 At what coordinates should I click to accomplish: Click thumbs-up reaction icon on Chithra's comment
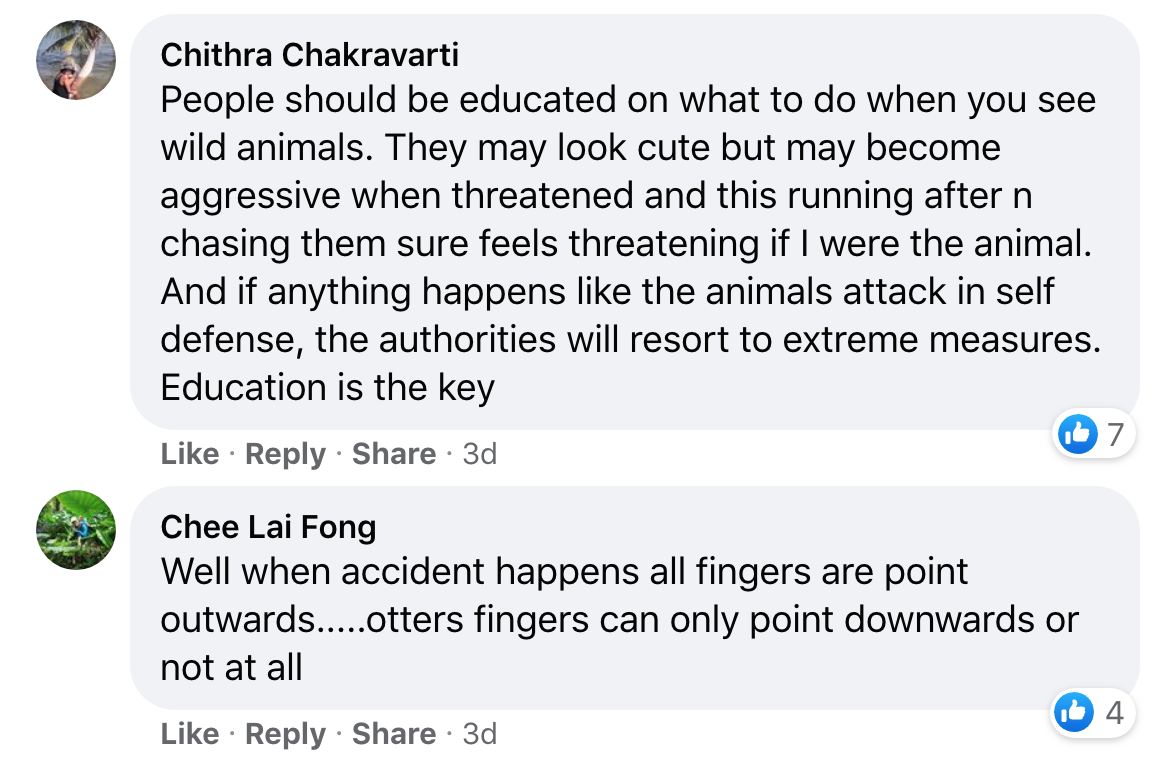pyautogui.click(x=1078, y=434)
